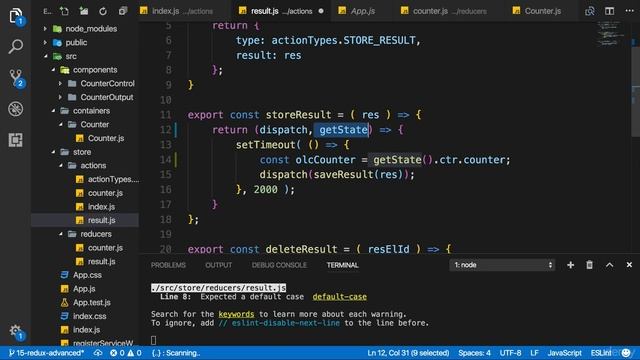Open the Source Control view

point(16,78)
